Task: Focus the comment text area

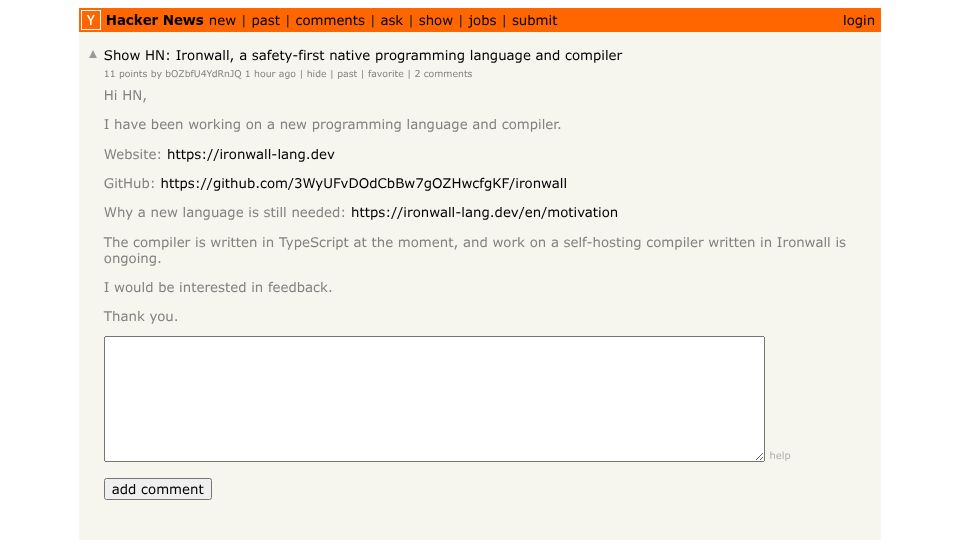Action: click(x=434, y=399)
